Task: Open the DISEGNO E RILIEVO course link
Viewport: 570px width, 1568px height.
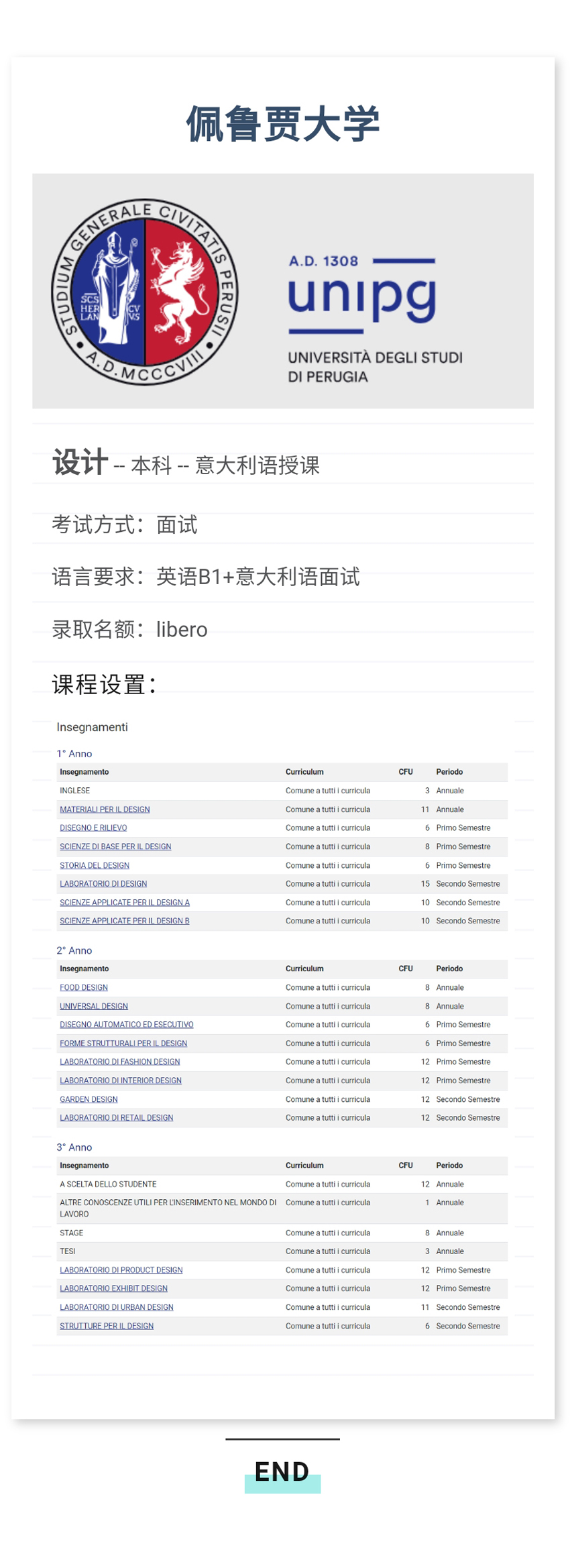Action: click(93, 828)
